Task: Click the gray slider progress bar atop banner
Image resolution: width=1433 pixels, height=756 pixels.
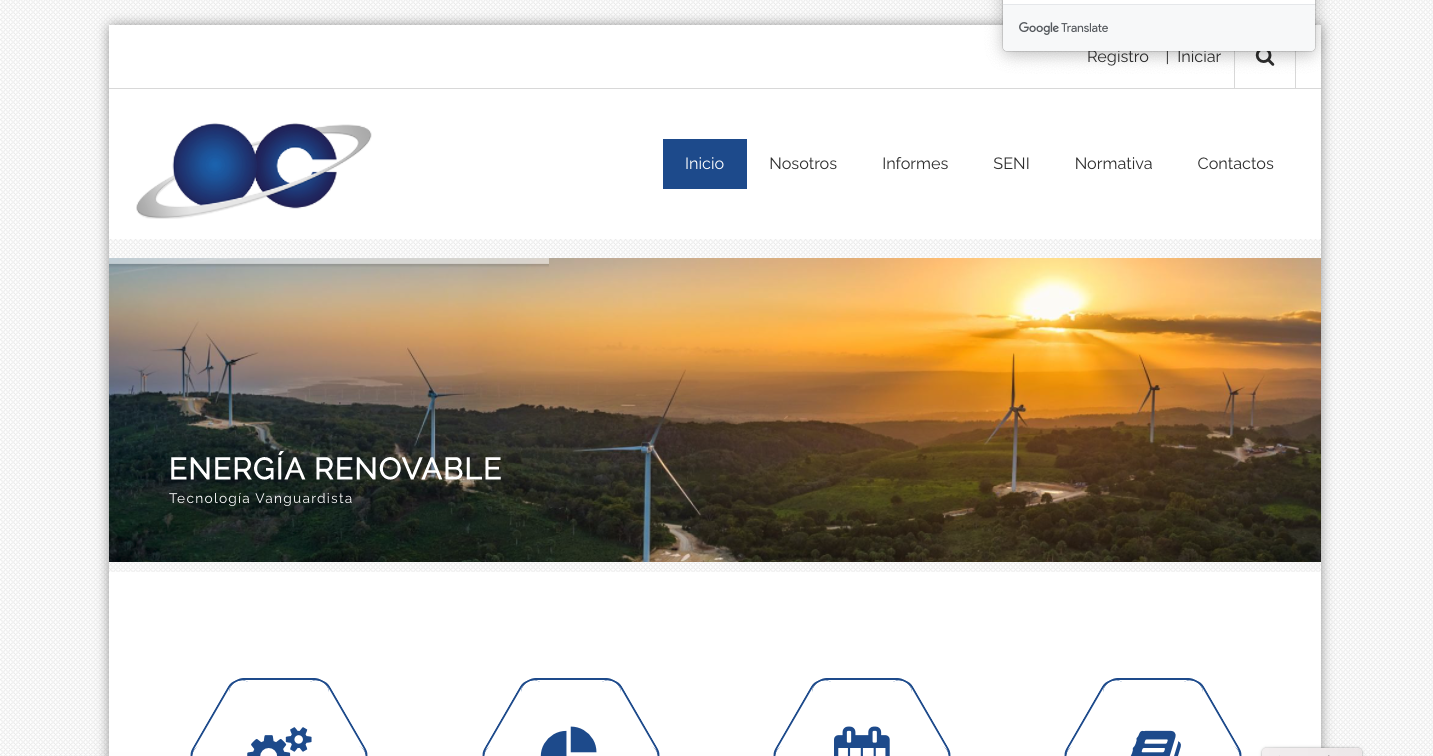Action: tap(329, 261)
